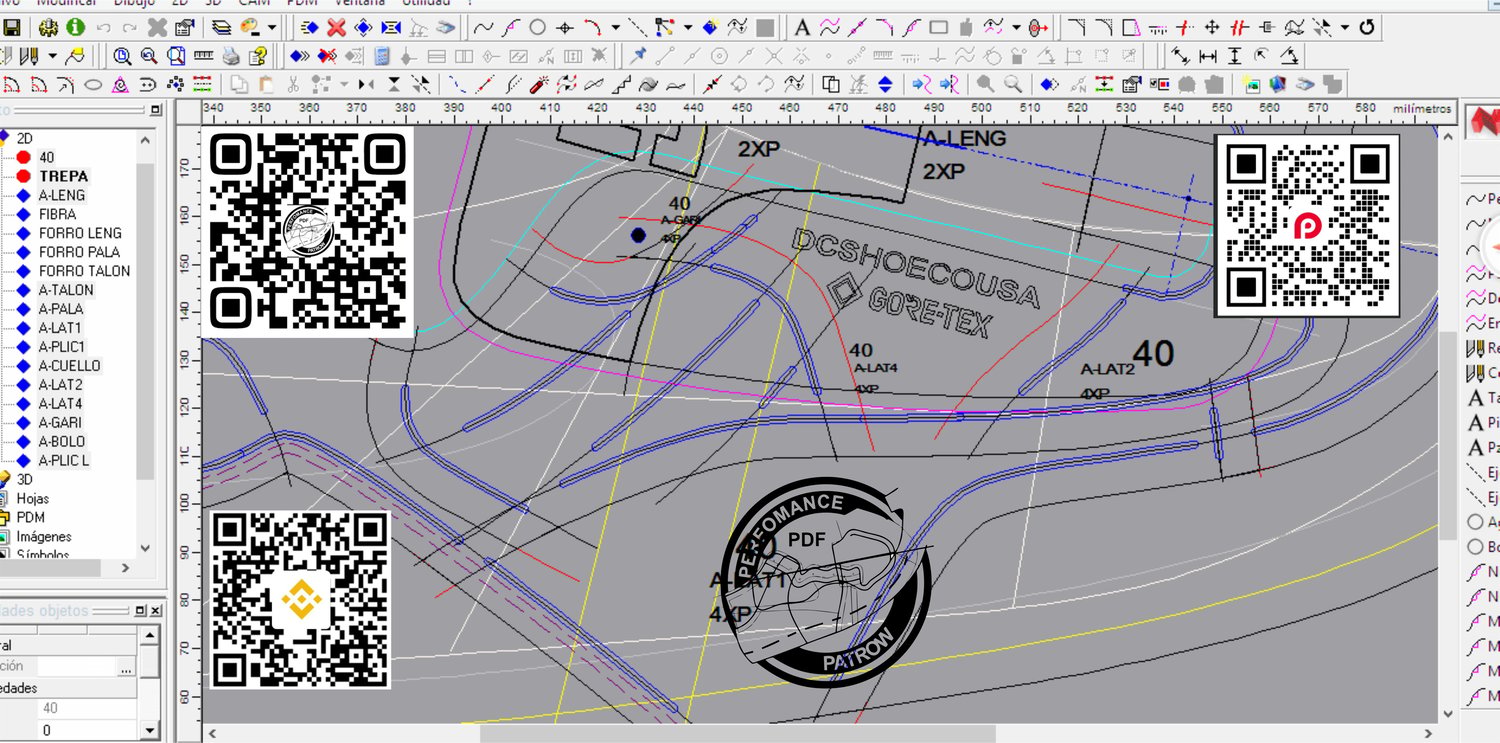This screenshot has height=743, width=1500.
Task: Click the Save floppy disk icon
Action: [x=12, y=27]
